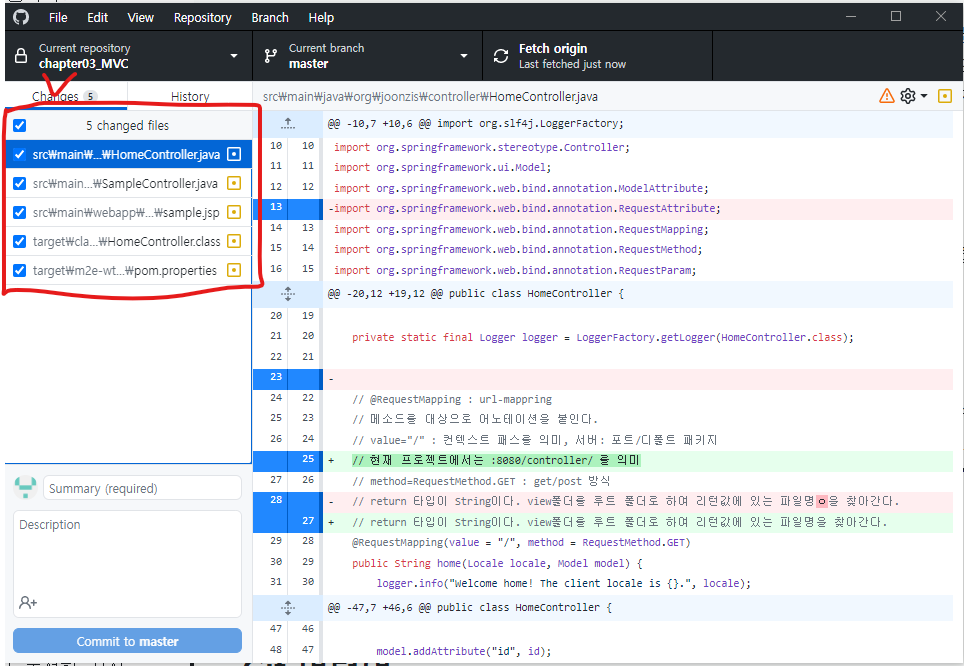Click Fetch origin button
The height and width of the screenshot is (666, 964).
(598, 56)
